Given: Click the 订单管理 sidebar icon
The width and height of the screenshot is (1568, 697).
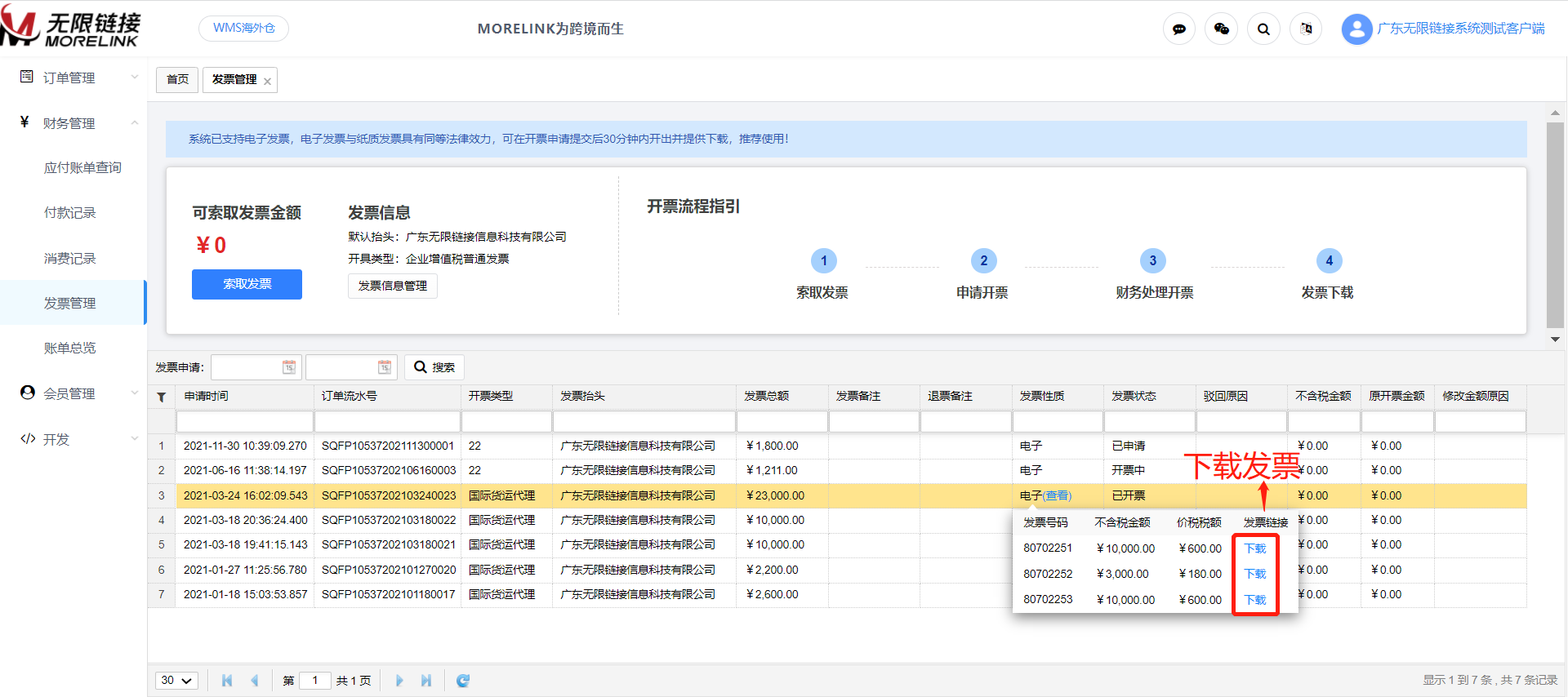Looking at the screenshot, I should 27,77.
